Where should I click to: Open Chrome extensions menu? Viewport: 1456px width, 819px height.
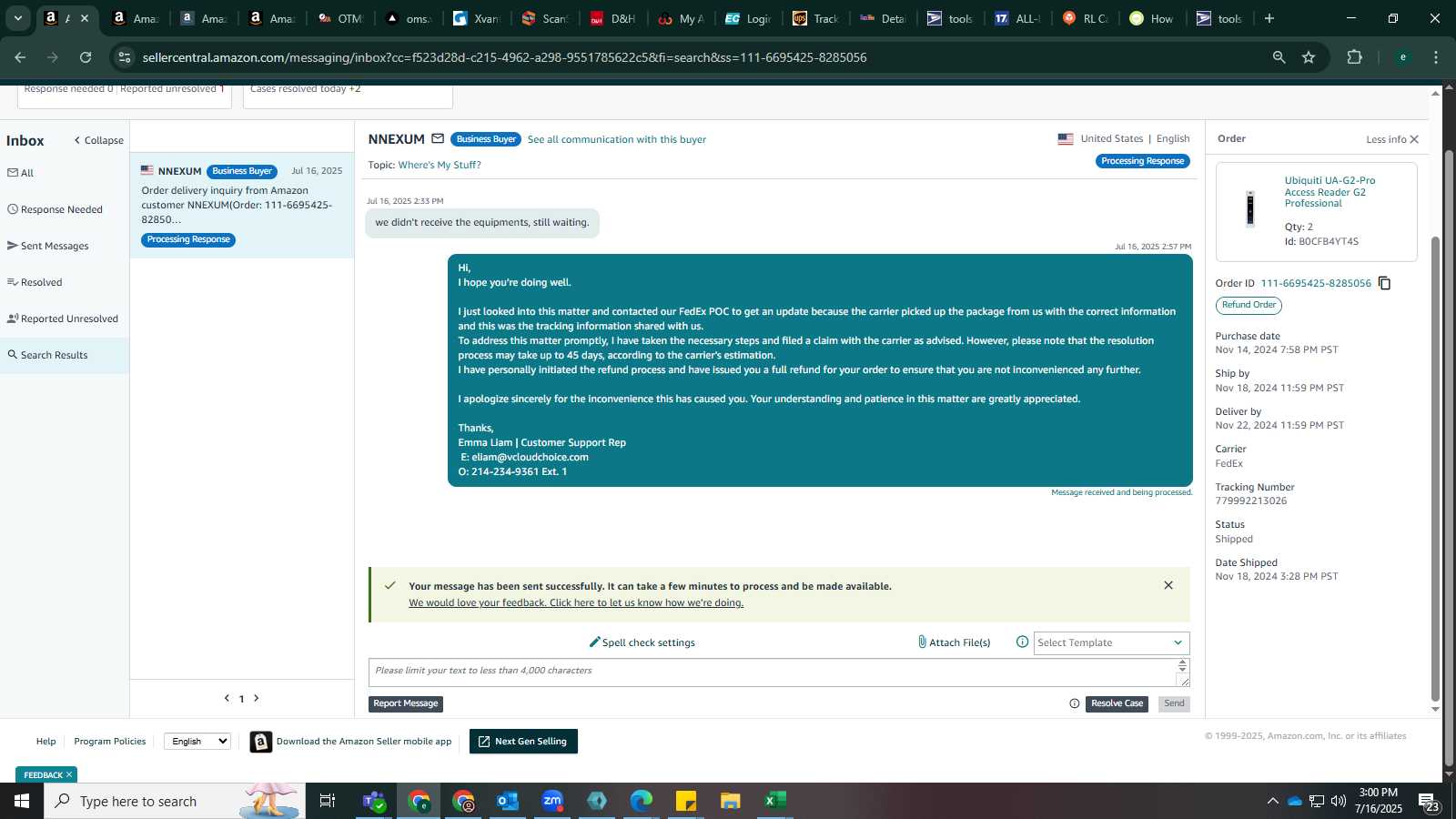1354,57
